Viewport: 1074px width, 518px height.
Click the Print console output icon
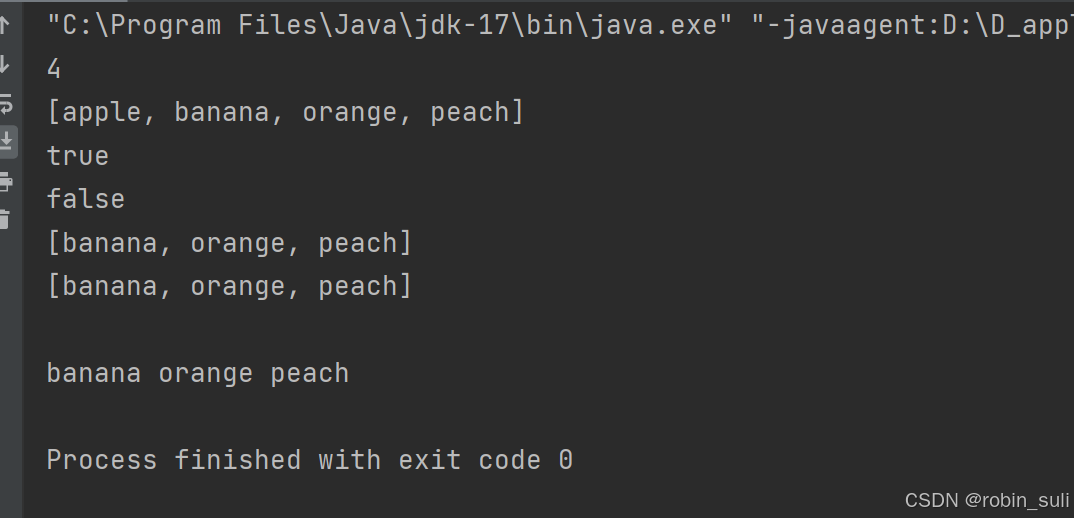click(x=5, y=182)
